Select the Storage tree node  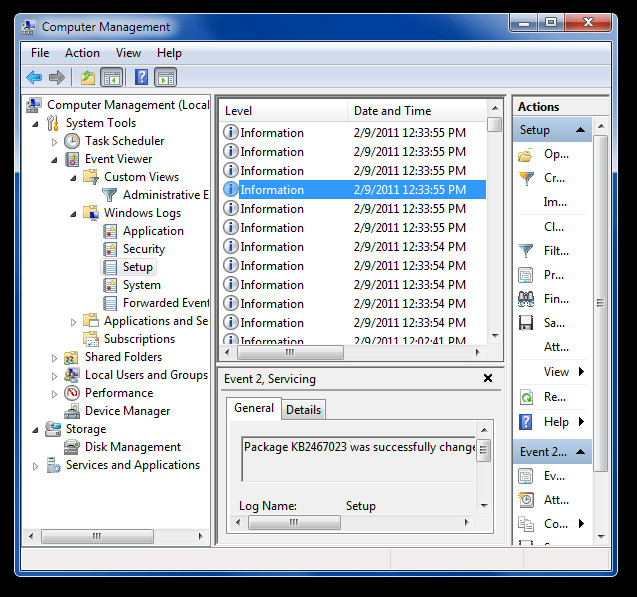point(86,429)
